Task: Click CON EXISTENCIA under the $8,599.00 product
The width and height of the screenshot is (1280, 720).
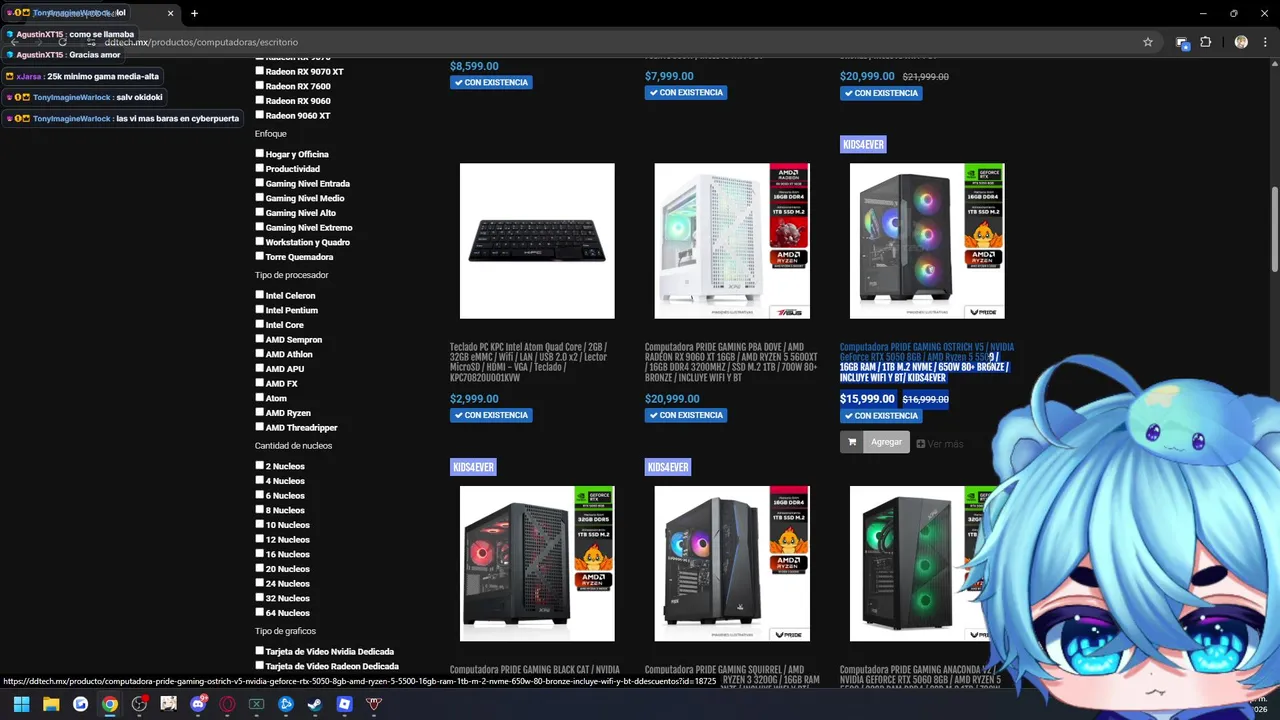Action: [x=491, y=82]
